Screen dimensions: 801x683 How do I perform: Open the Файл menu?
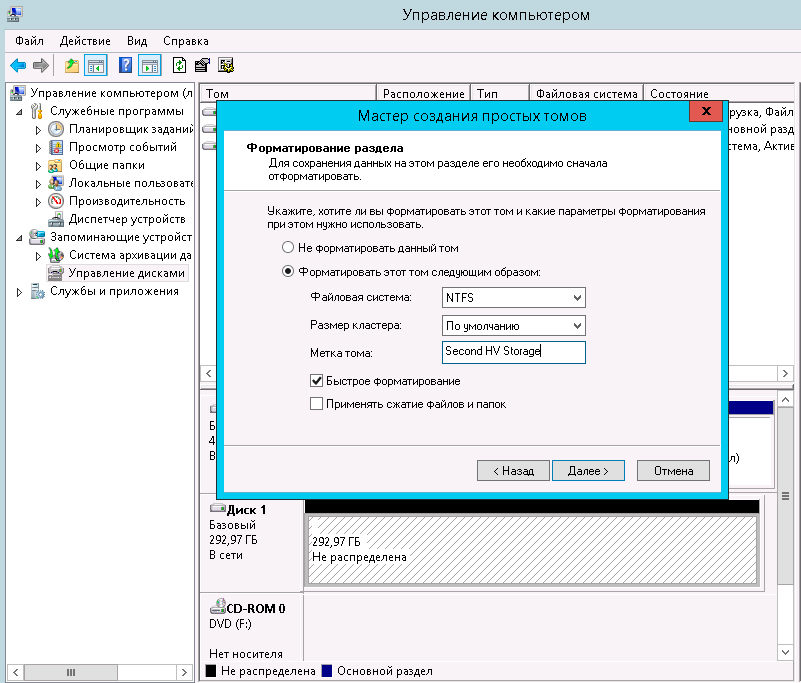click(29, 41)
